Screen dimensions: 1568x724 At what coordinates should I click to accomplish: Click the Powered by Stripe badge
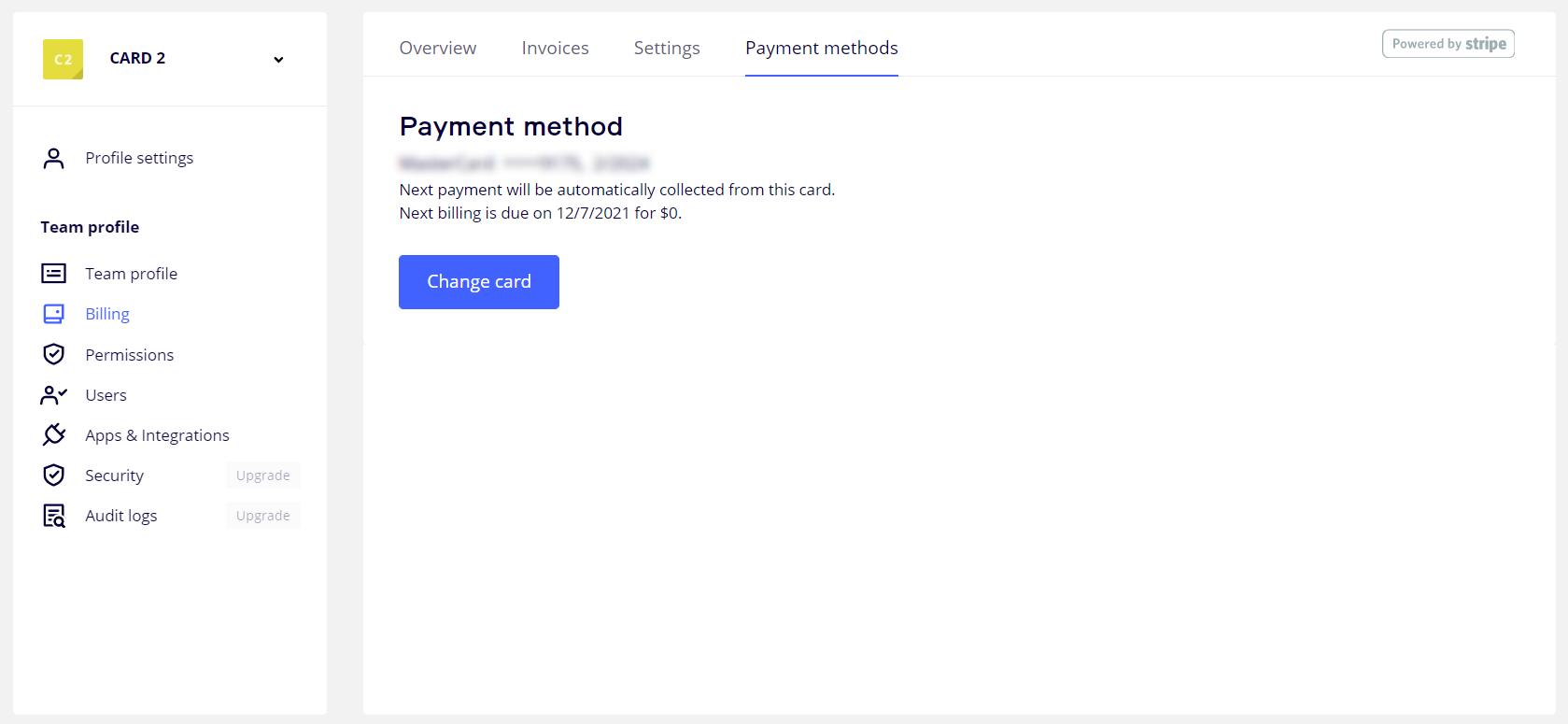pyautogui.click(x=1448, y=44)
